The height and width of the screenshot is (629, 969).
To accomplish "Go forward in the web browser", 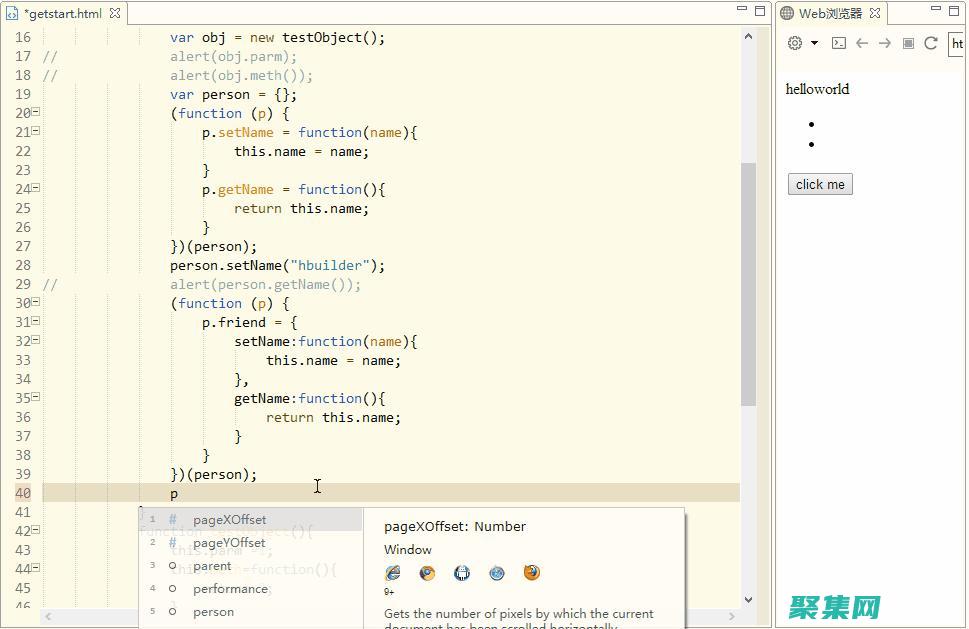I will click(885, 43).
